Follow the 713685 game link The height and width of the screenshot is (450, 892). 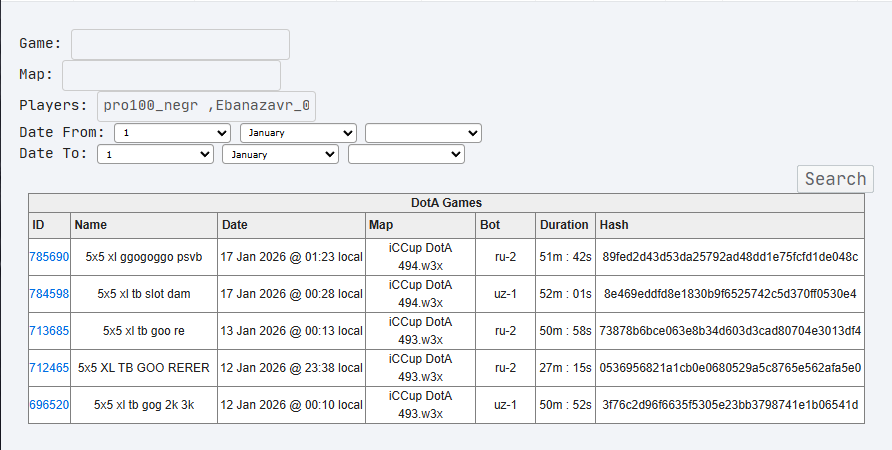[x=49, y=331]
